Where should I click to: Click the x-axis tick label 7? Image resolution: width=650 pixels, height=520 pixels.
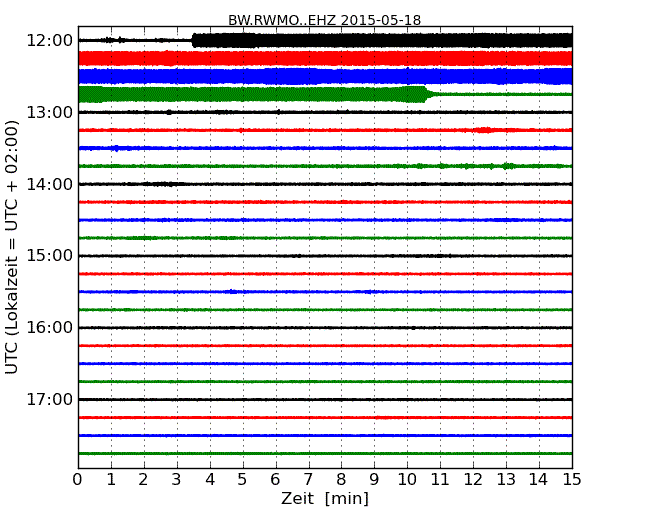[308, 480]
